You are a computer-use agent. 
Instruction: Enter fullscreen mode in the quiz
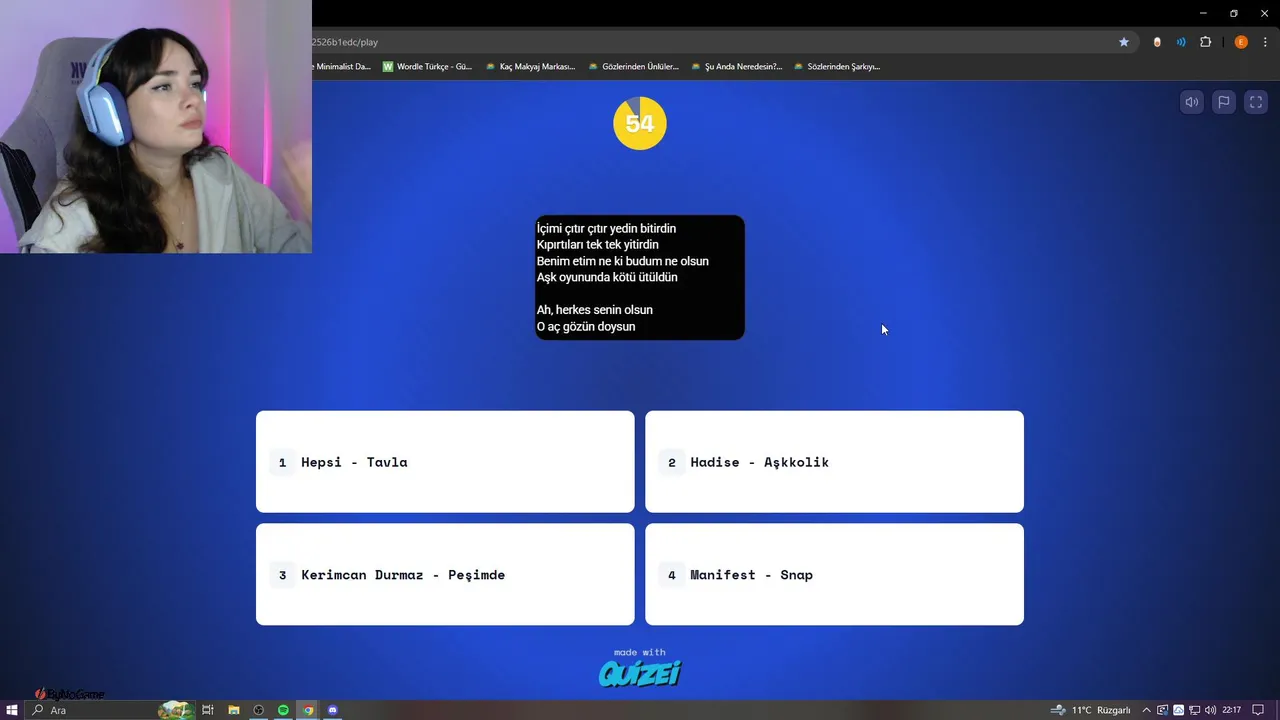click(x=1256, y=102)
